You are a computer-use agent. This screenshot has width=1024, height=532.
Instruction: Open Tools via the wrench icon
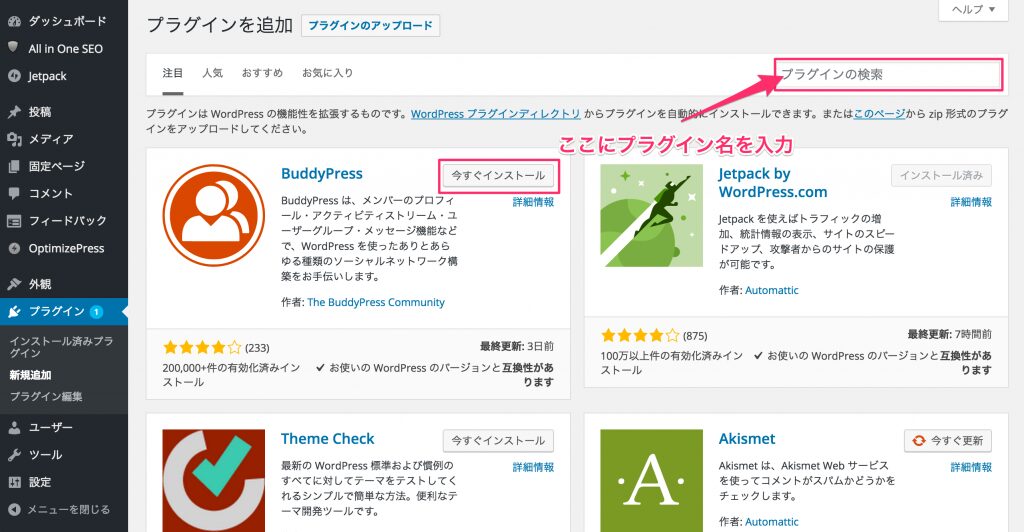(x=14, y=455)
